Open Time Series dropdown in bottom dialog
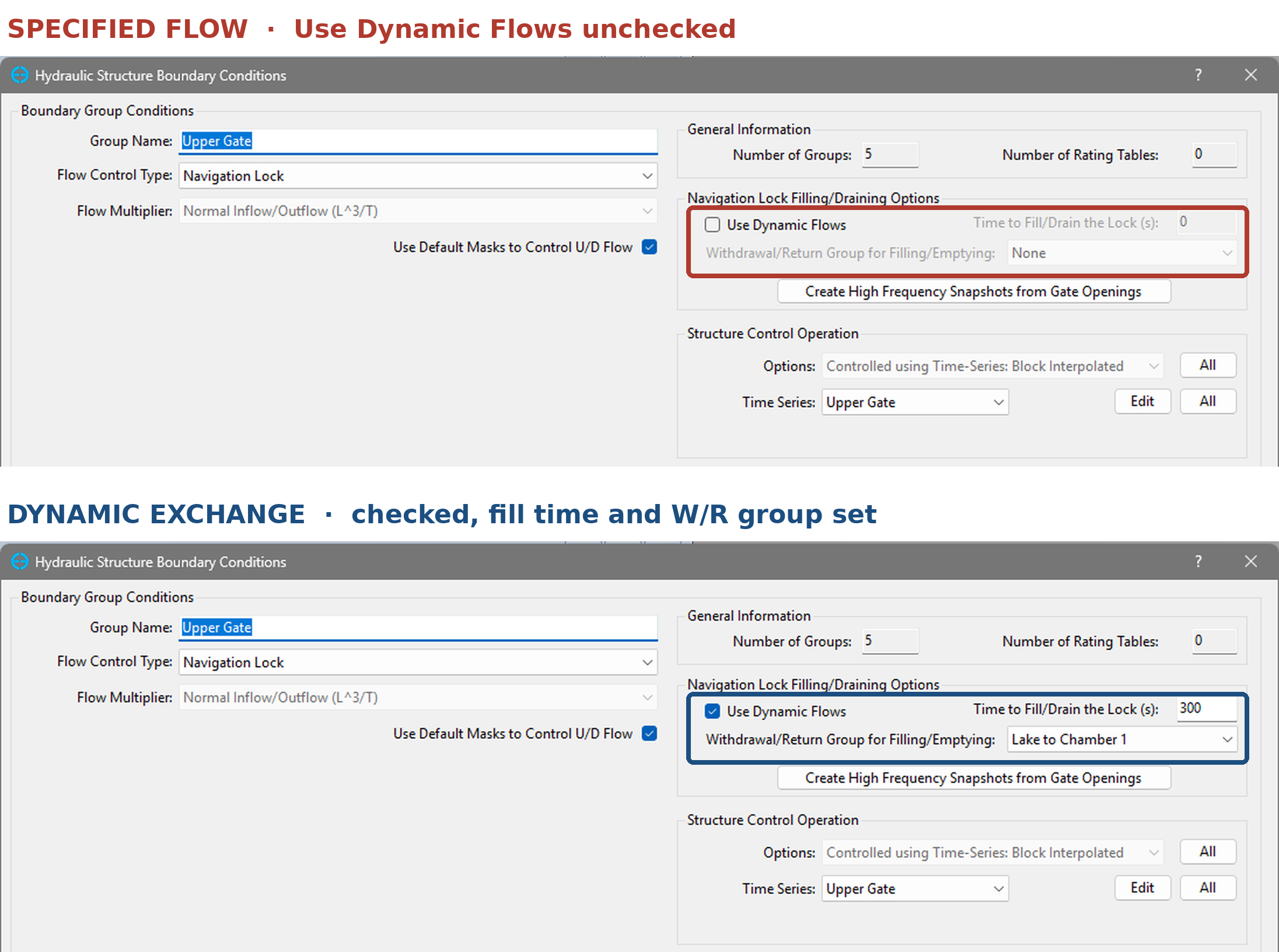 point(915,888)
